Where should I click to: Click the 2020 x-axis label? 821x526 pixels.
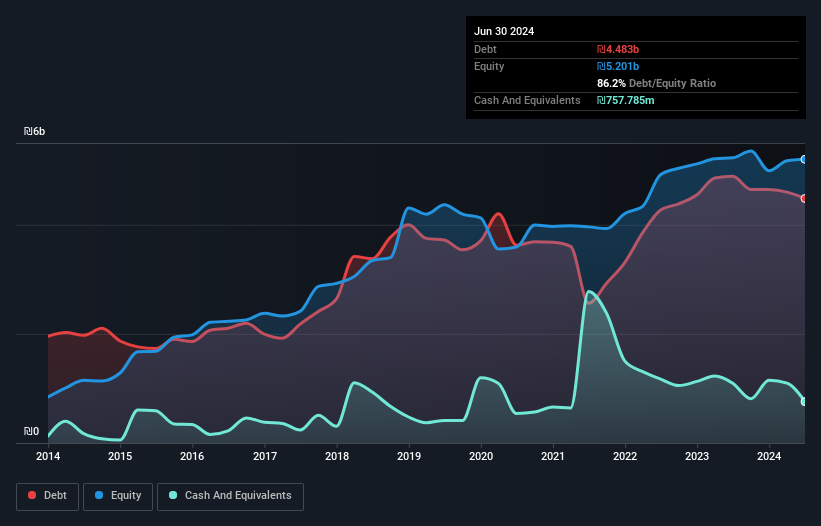pos(481,456)
